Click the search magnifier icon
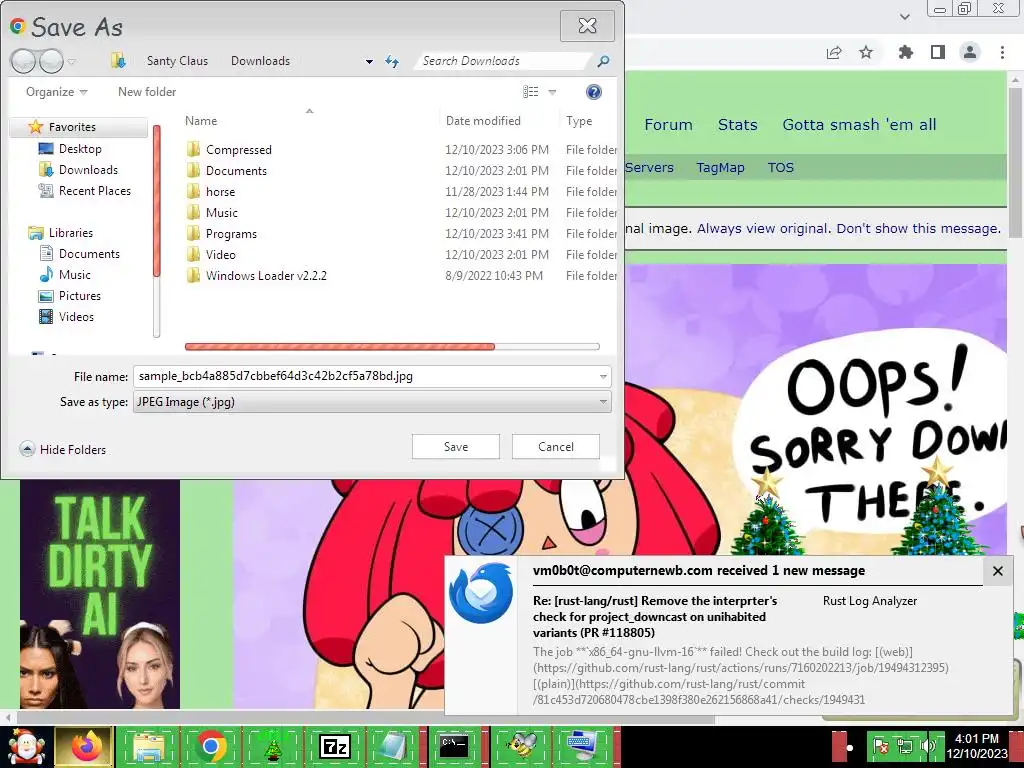The height and width of the screenshot is (768, 1024). [x=603, y=61]
